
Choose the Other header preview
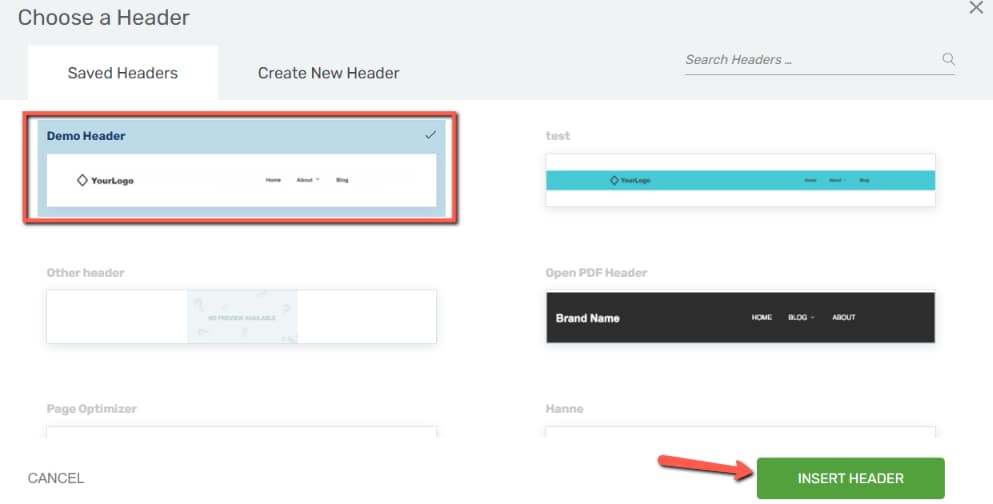(241, 317)
